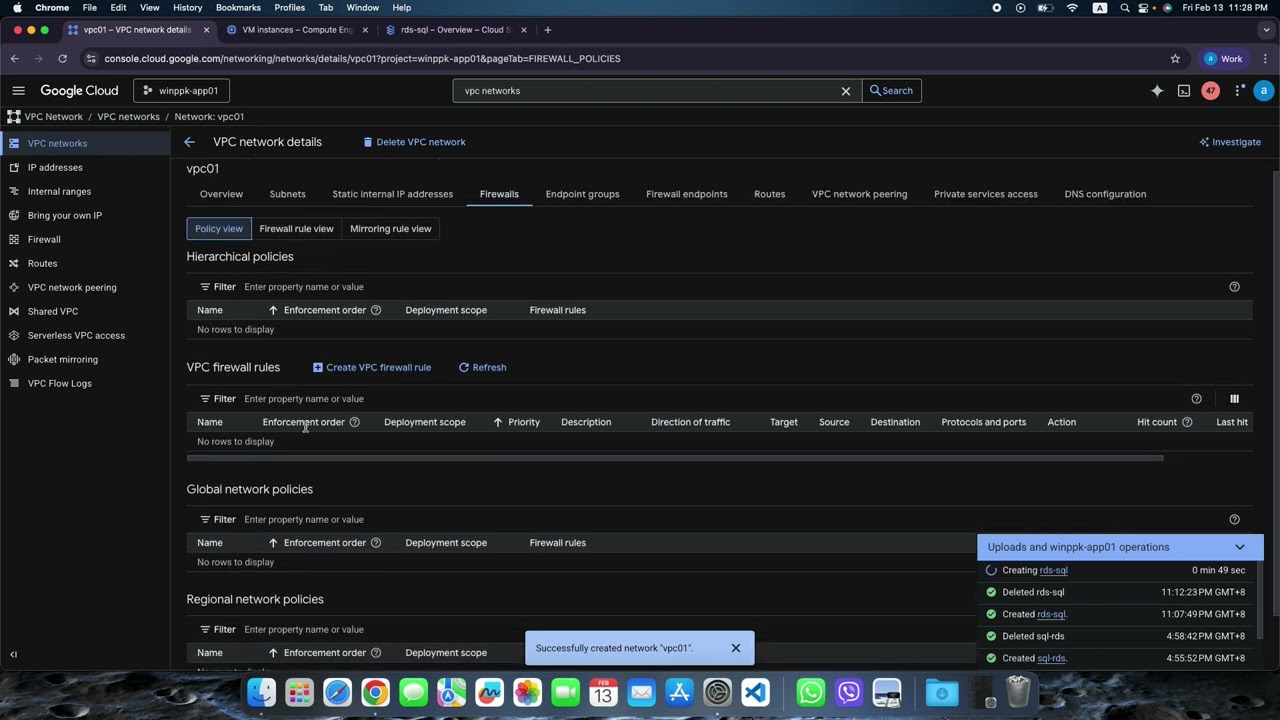
Task: Open System Settings from the Dock
Action: tap(718, 692)
